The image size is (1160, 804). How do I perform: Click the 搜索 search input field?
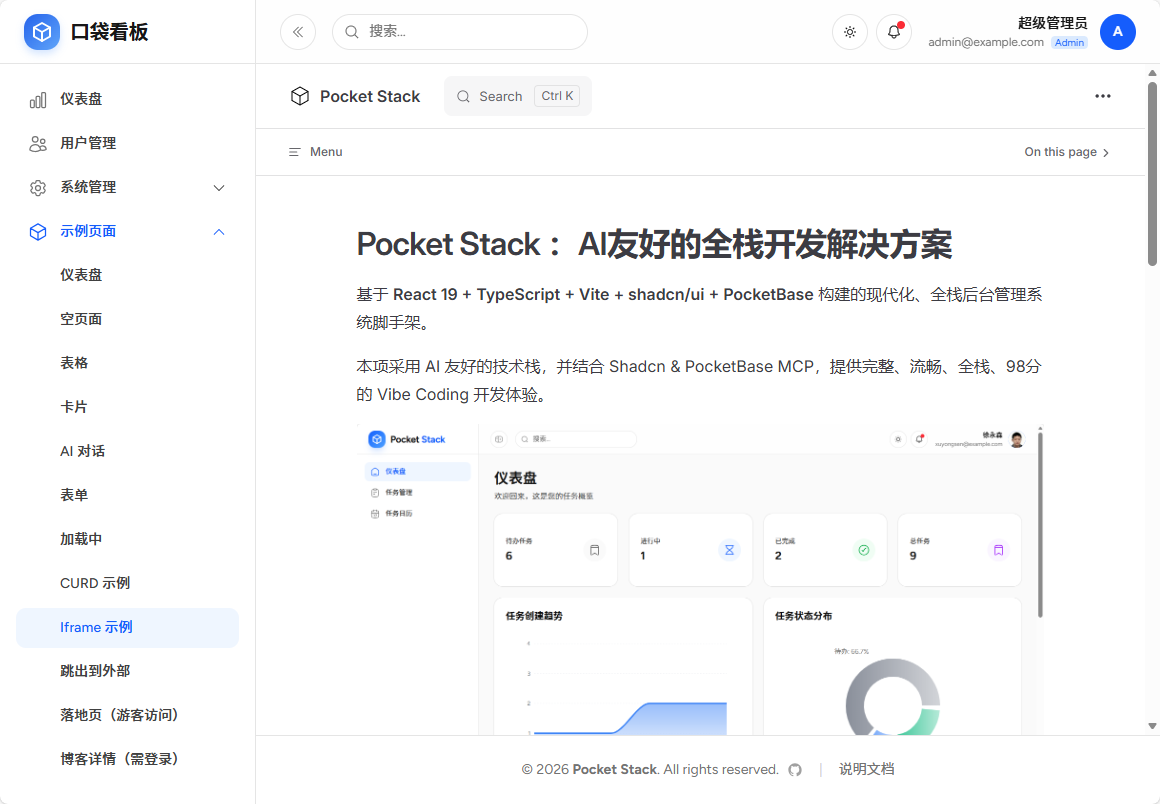460,32
